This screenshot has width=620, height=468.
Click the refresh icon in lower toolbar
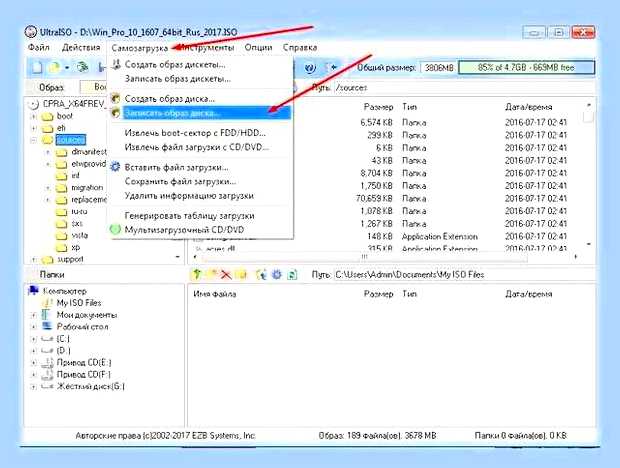[x=292, y=274]
